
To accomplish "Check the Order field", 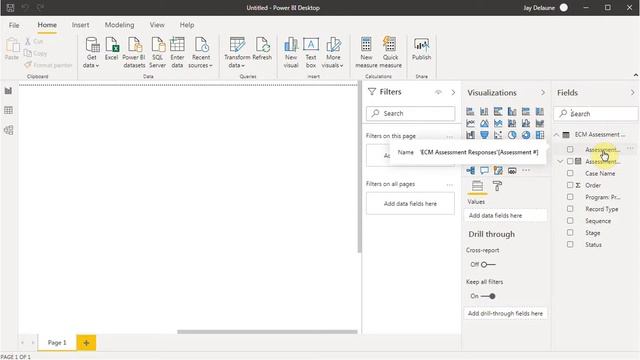I will tap(570, 185).
